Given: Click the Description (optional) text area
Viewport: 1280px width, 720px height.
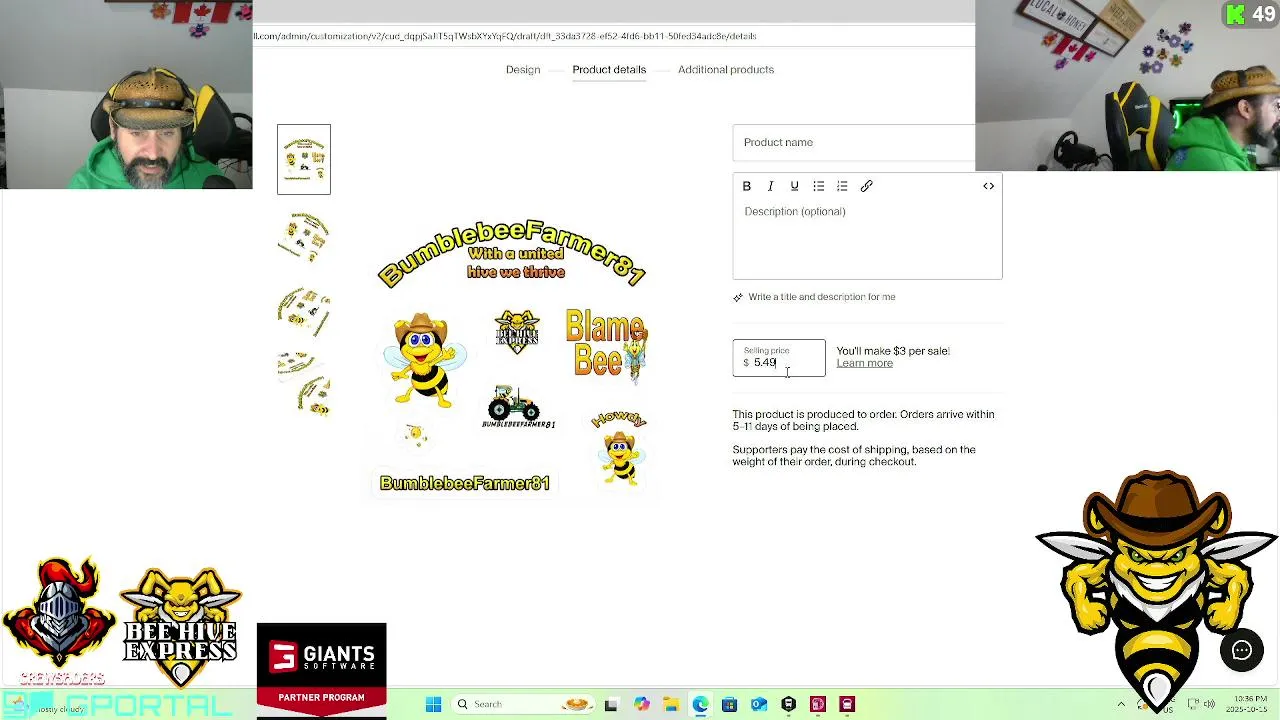Looking at the screenshot, I should (867, 240).
